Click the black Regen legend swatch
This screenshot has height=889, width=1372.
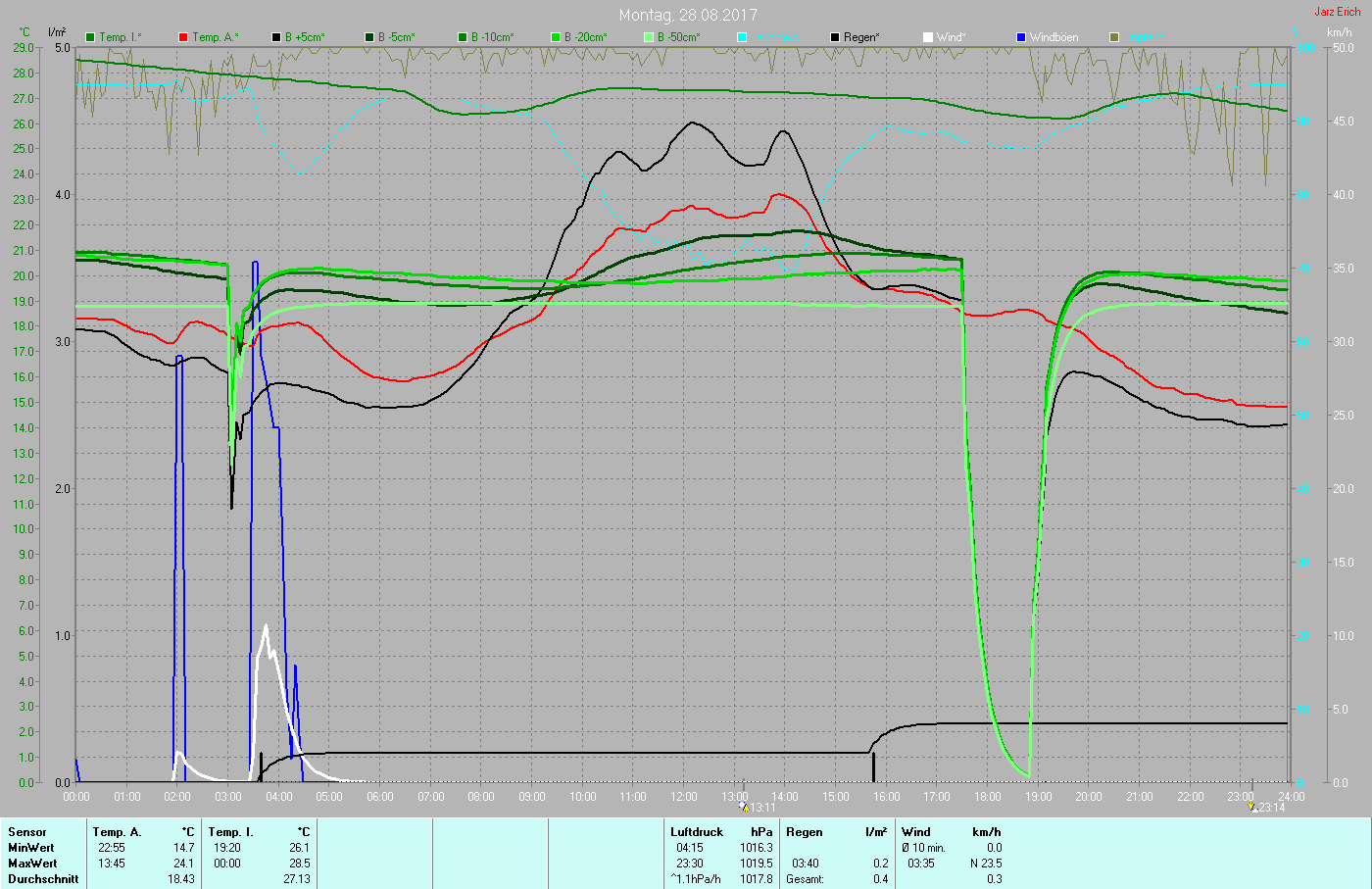pyautogui.click(x=835, y=37)
